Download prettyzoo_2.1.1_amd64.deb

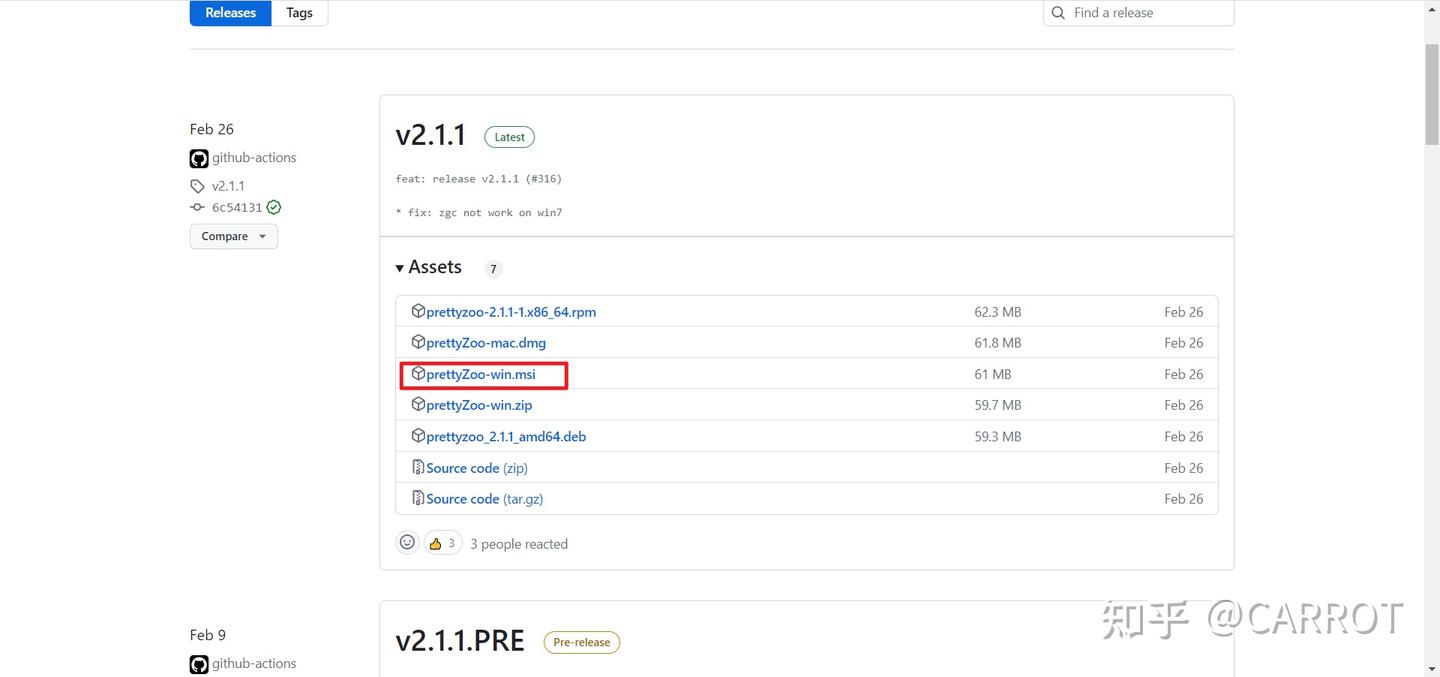click(506, 436)
